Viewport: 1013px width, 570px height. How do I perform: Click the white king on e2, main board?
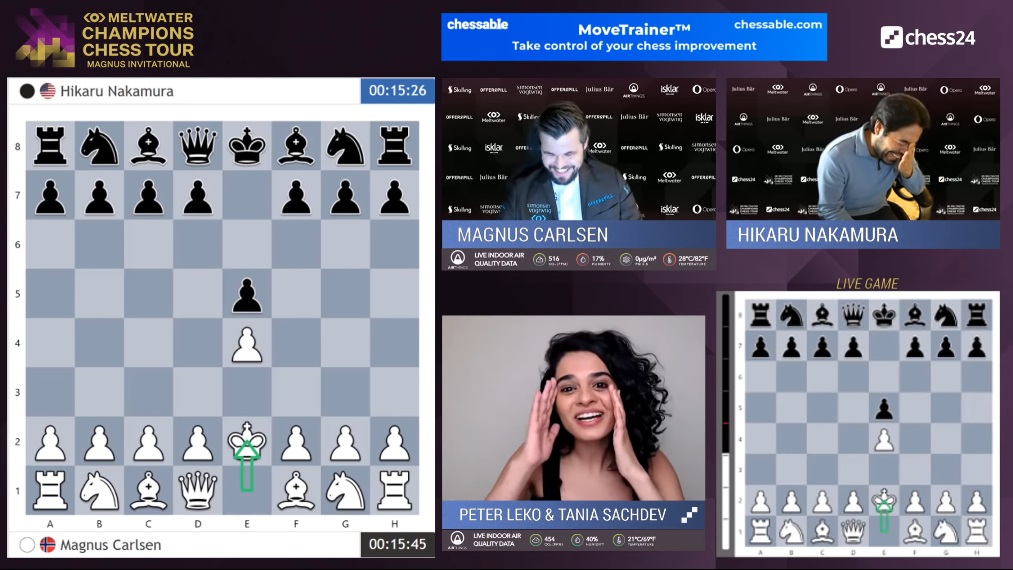coord(247,442)
